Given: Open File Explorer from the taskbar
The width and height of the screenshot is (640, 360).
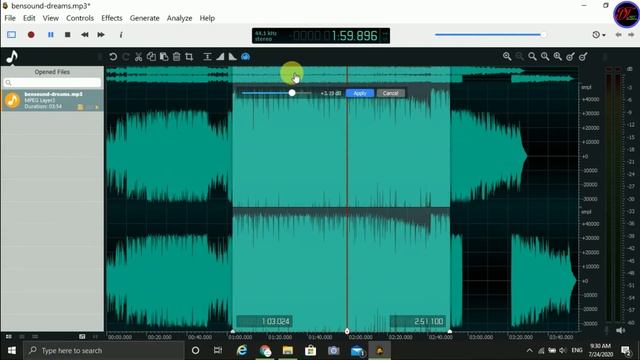Looking at the screenshot, I should click(288, 351).
